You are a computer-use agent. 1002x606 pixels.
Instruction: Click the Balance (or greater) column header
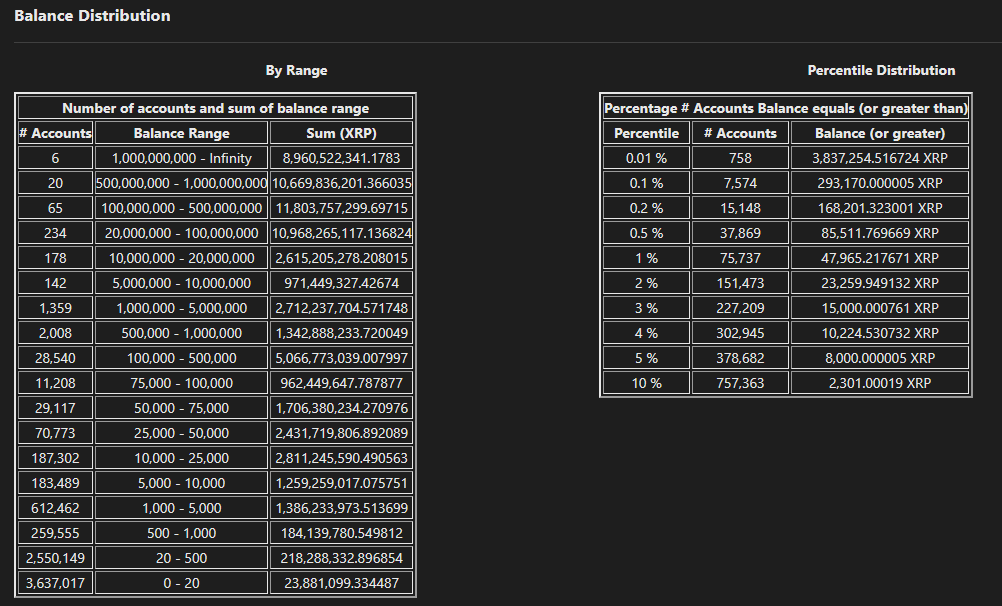pos(880,133)
